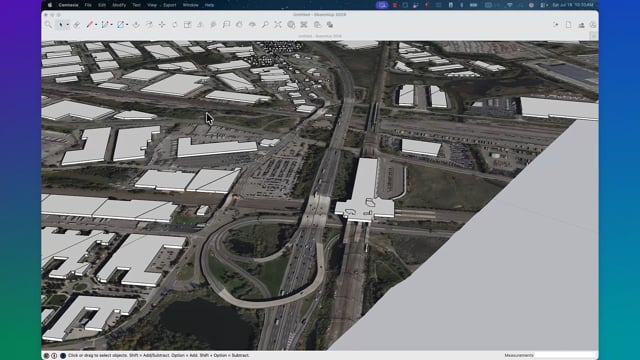Select the L-shaped white building near parking lot

pyautogui.click(x=216, y=148)
